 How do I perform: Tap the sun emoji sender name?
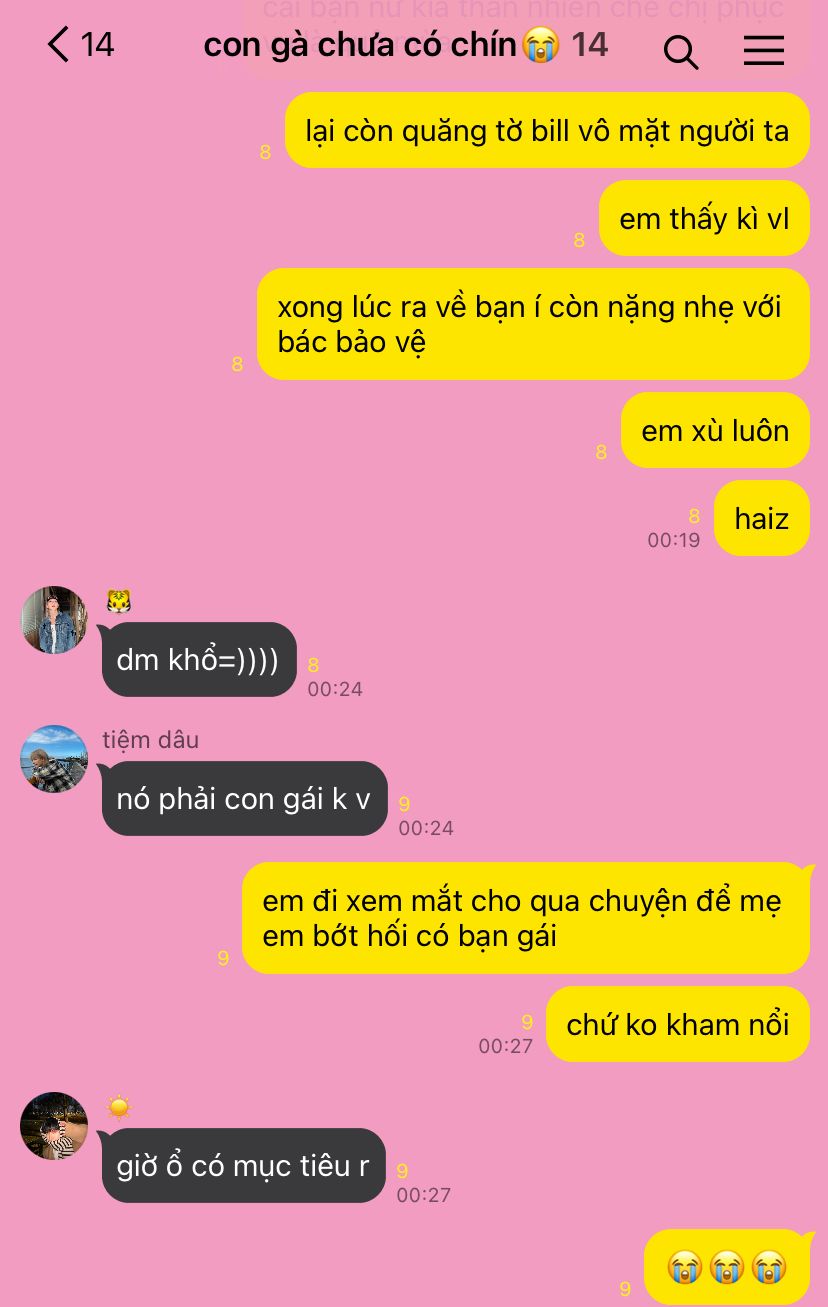(x=119, y=1107)
